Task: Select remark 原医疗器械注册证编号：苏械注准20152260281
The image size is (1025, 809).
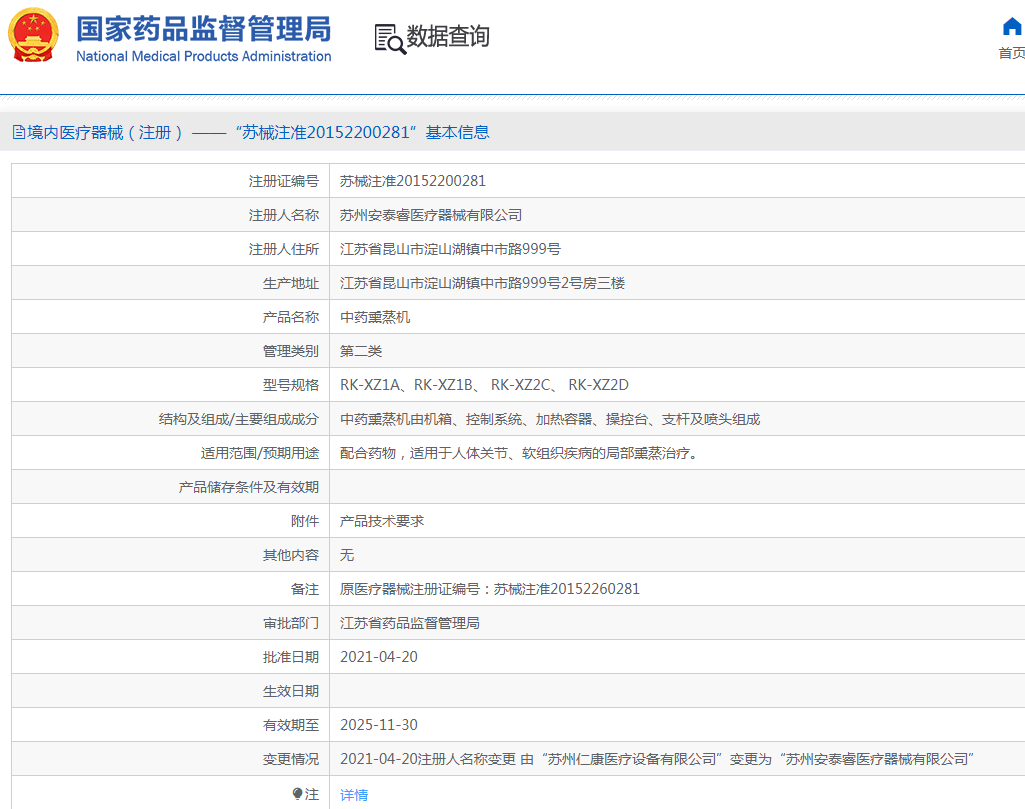Action: click(x=490, y=589)
